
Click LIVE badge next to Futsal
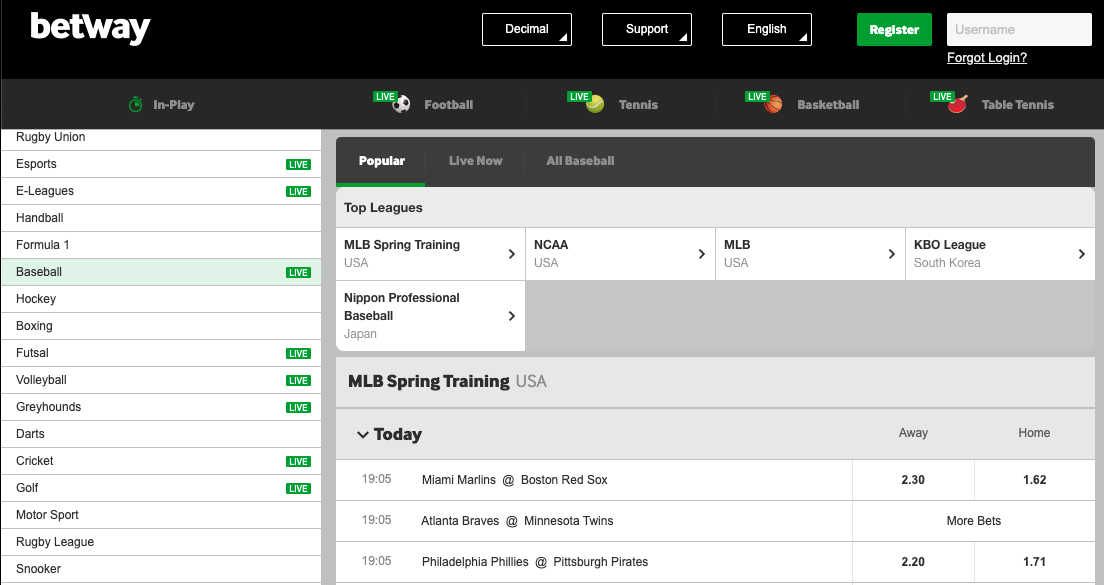click(x=299, y=353)
